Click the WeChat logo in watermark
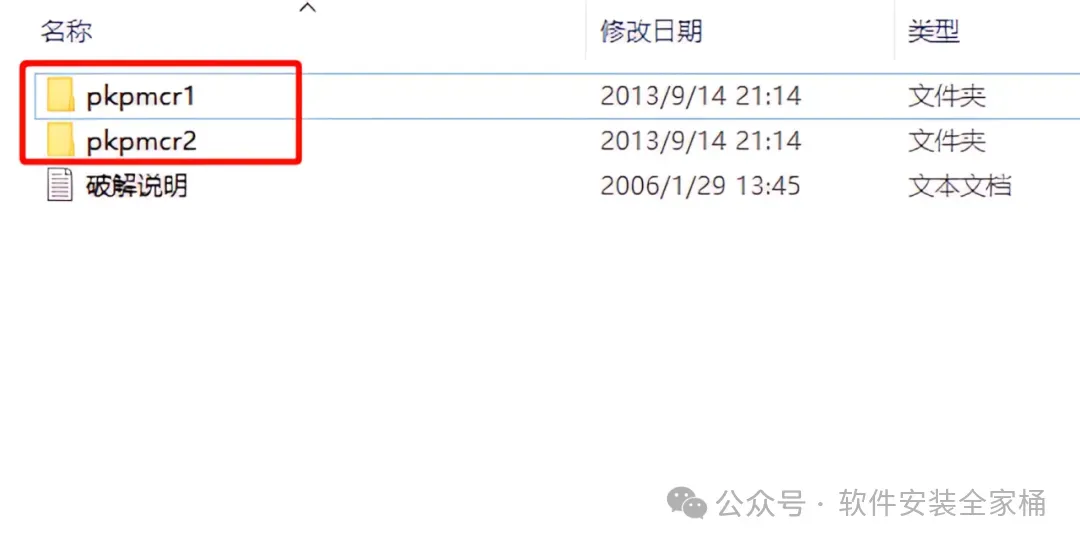This screenshot has width=1080, height=546. (x=686, y=503)
